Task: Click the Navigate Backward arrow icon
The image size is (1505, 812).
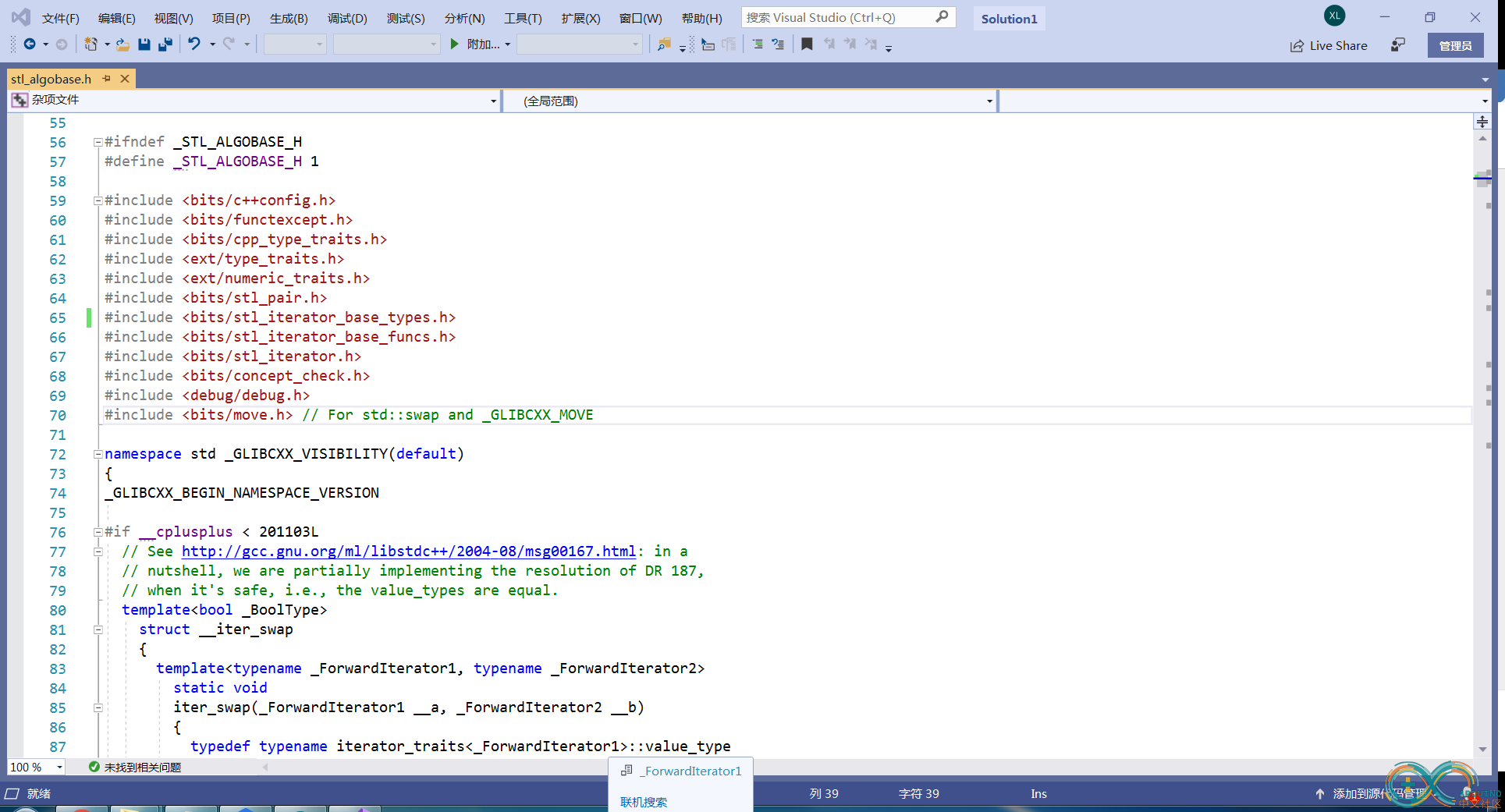Action: tap(30, 44)
